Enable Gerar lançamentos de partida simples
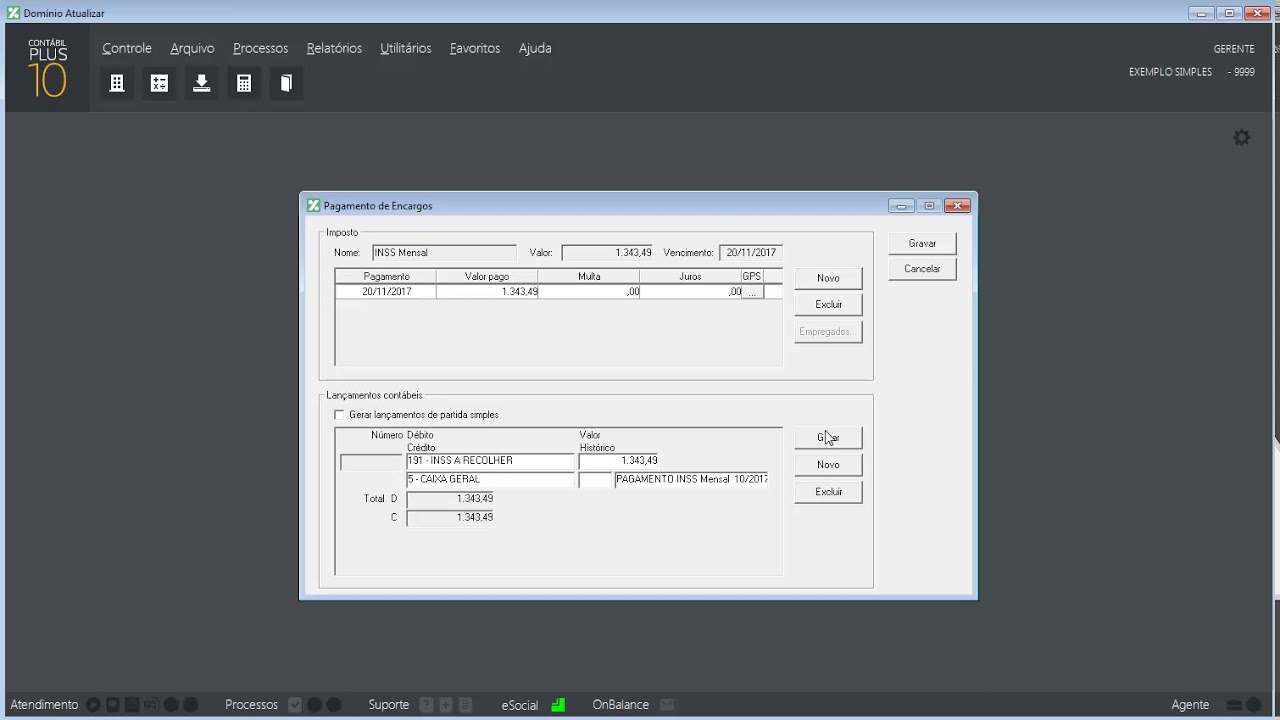Screen dimensions: 1280x720 [339, 415]
